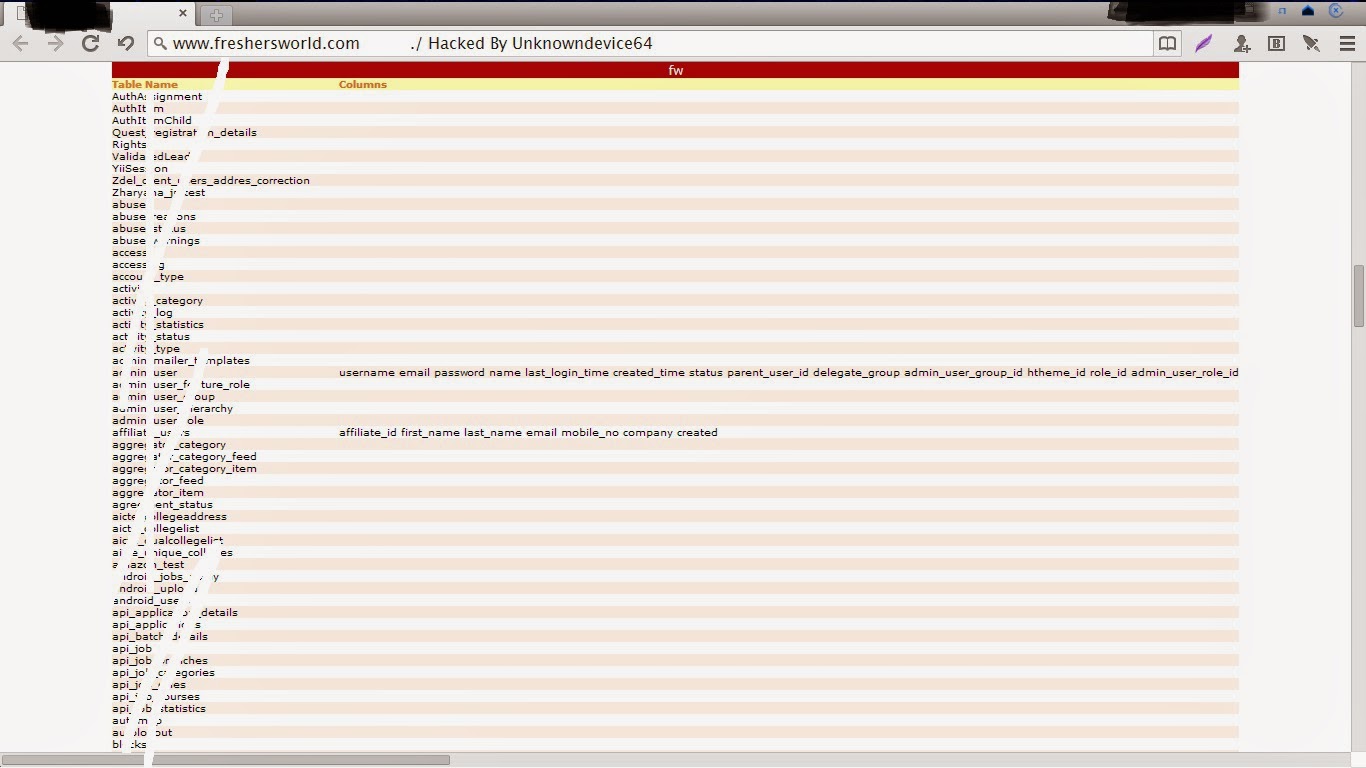
Task: Click the magnifier icon in the address bar
Action: pyautogui.click(x=161, y=44)
